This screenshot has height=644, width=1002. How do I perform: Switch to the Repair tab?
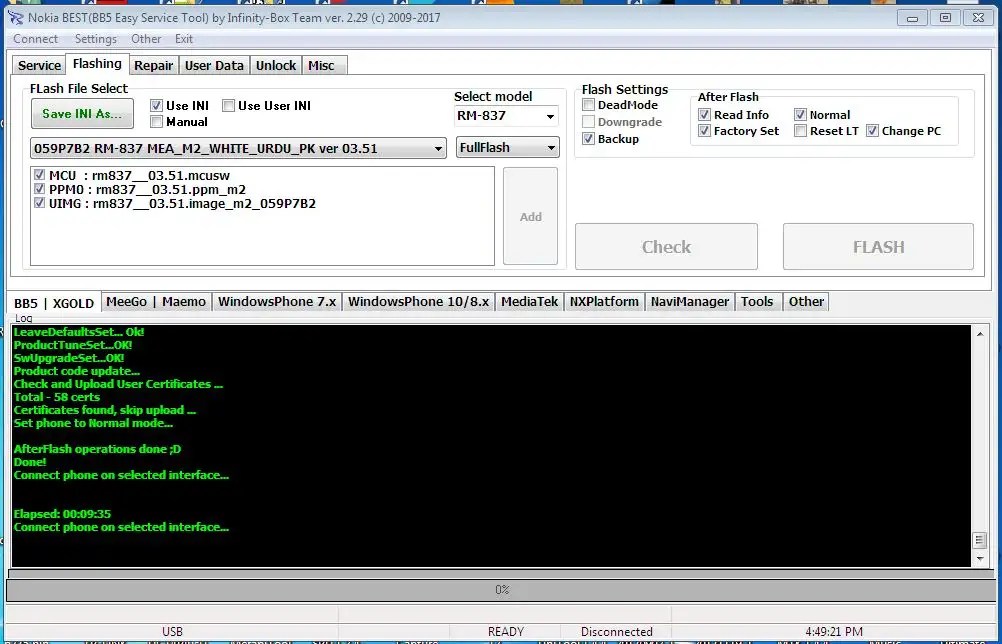point(153,64)
